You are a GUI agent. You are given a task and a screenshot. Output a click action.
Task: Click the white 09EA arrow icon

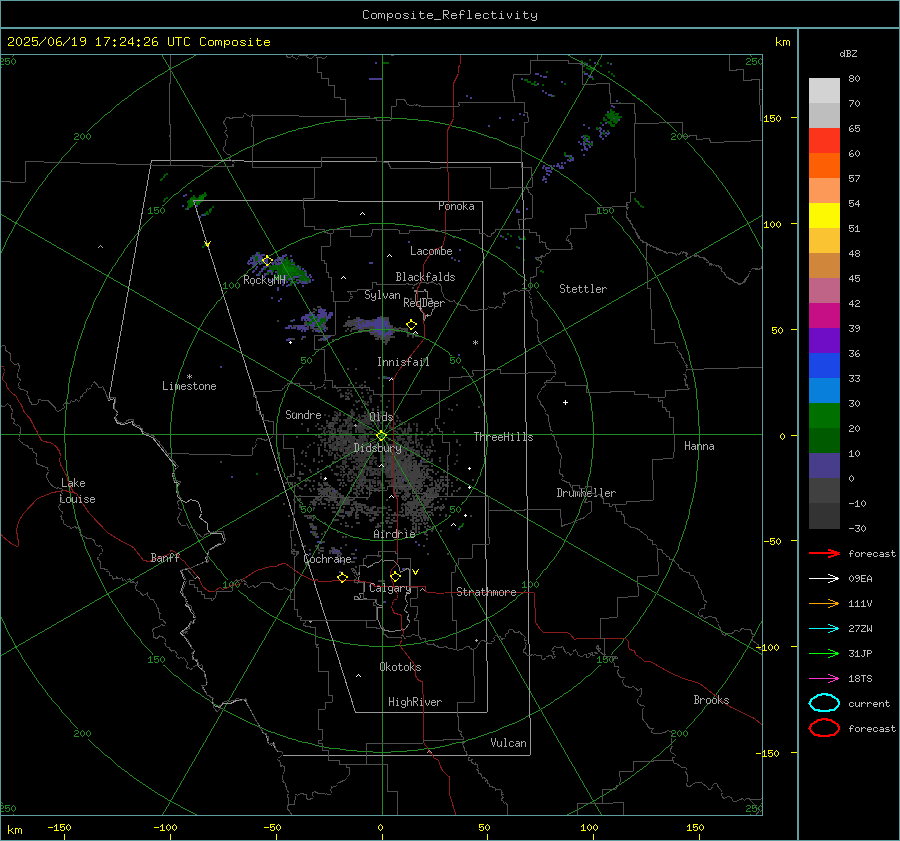coord(824,578)
